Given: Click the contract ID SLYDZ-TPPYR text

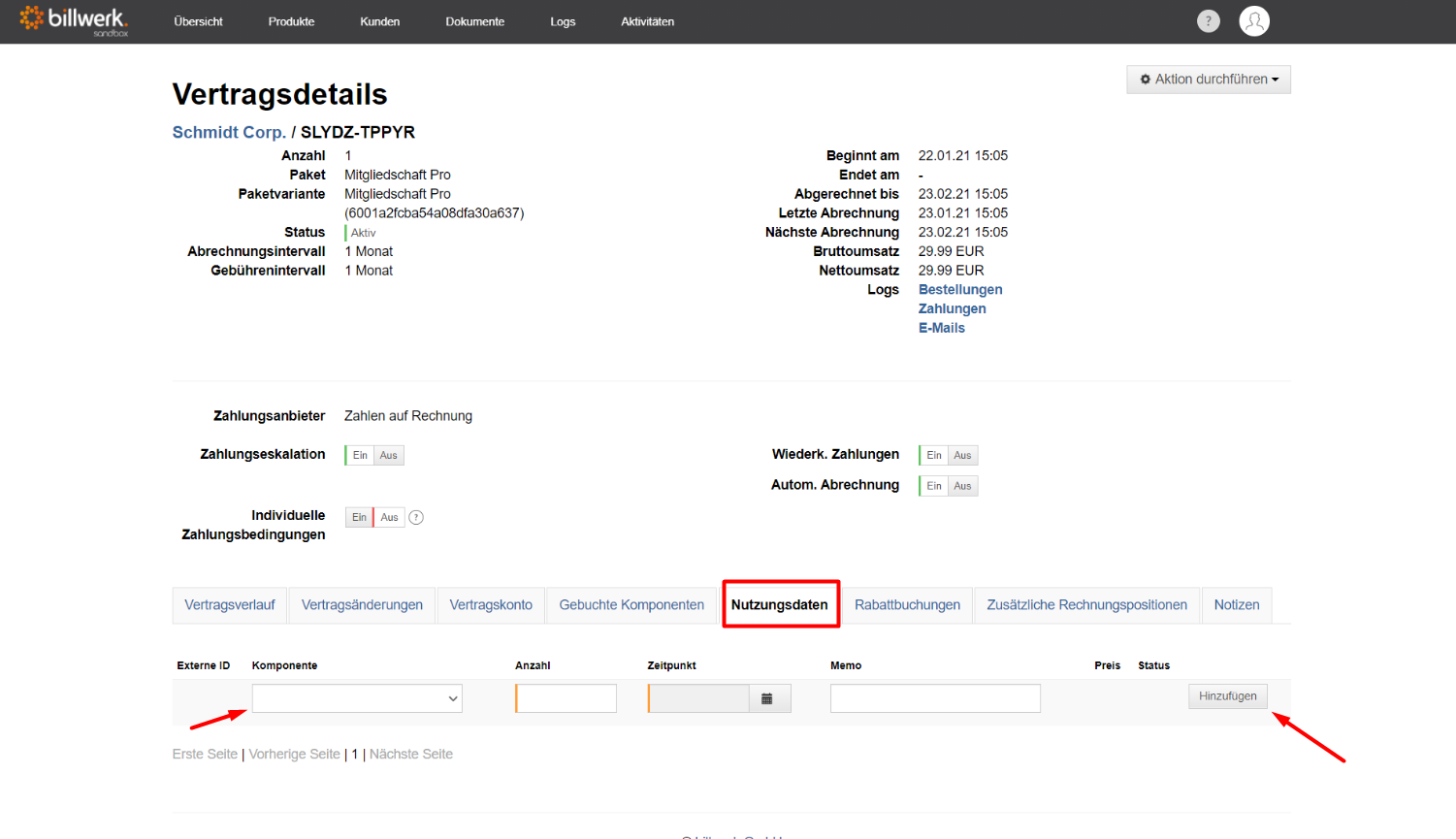Looking at the screenshot, I should 358,133.
